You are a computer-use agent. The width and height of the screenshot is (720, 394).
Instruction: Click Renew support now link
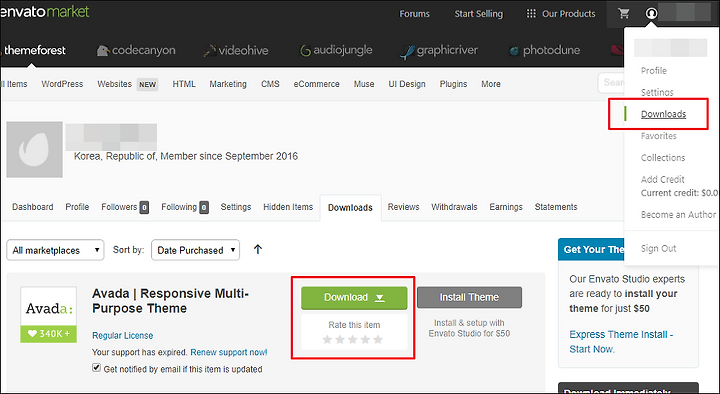click(229, 352)
